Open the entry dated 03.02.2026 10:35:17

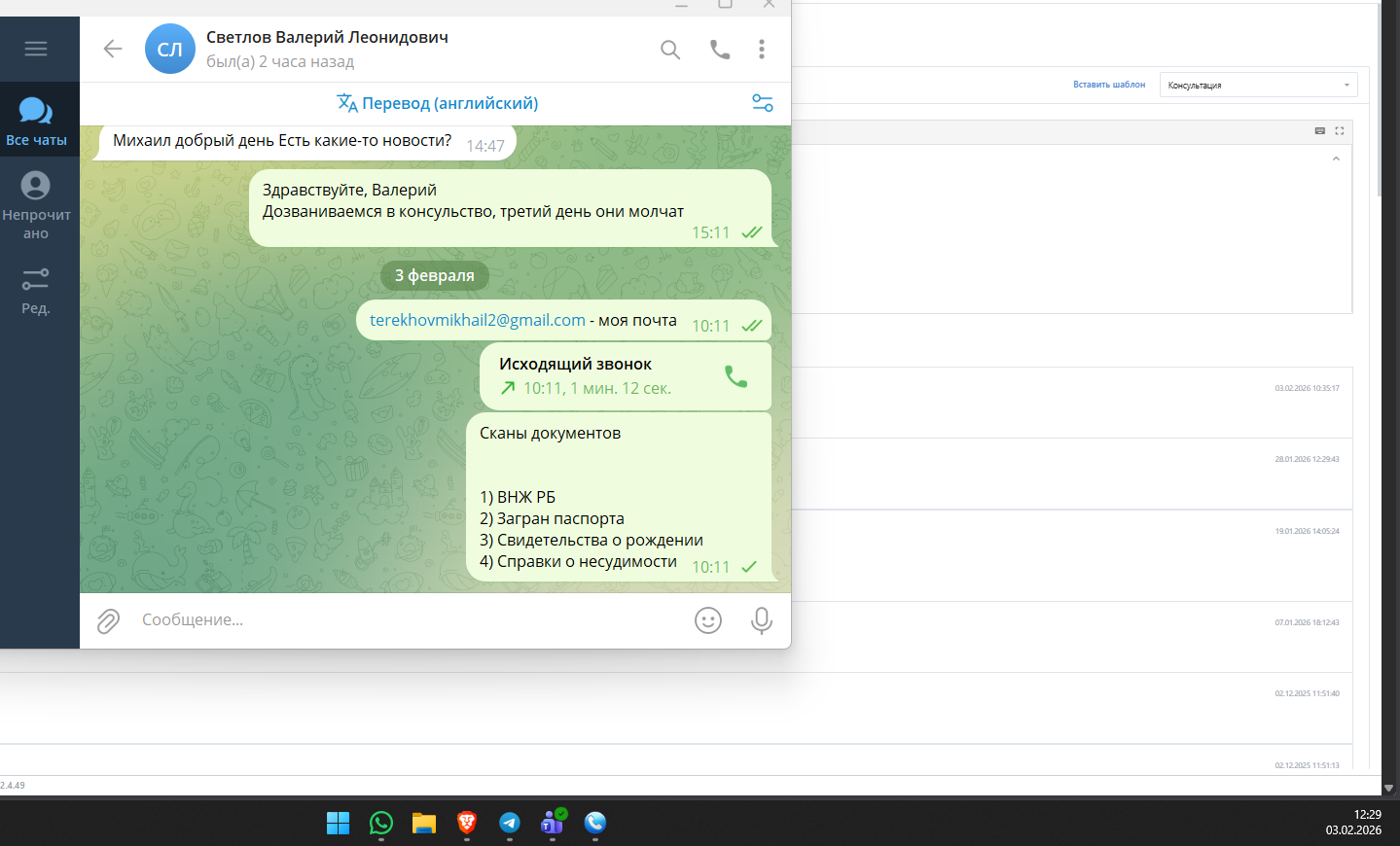click(1307, 388)
